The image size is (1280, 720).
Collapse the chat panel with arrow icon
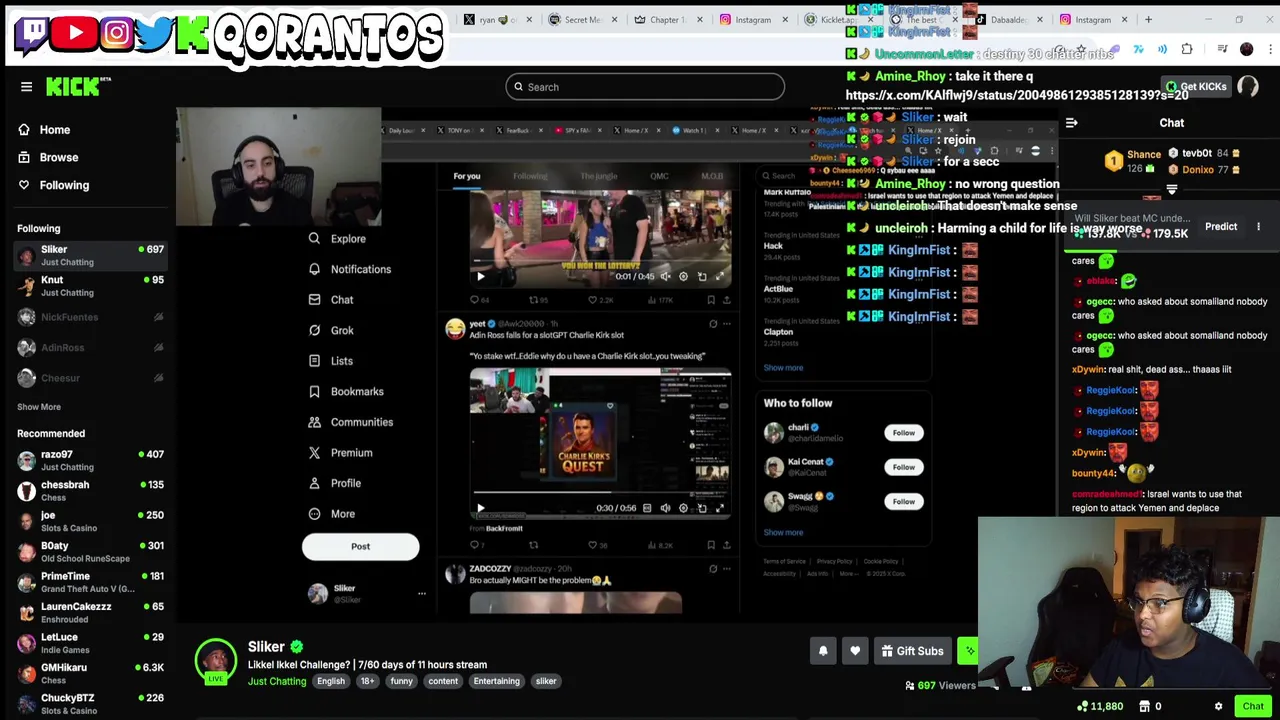[x=1072, y=123]
